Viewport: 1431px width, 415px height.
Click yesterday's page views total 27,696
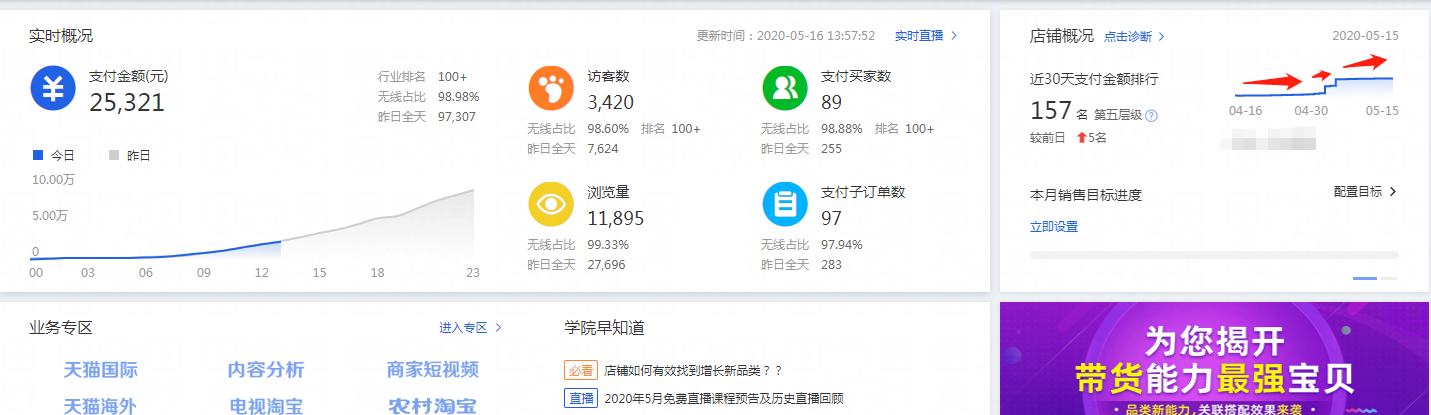pyautogui.click(x=607, y=265)
